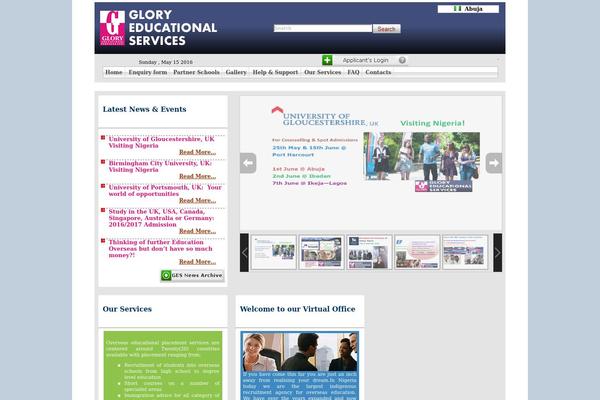Click the Our Services section heading
The width and height of the screenshot is (600, 400).
pyautogui.click(x=127, y=309)
